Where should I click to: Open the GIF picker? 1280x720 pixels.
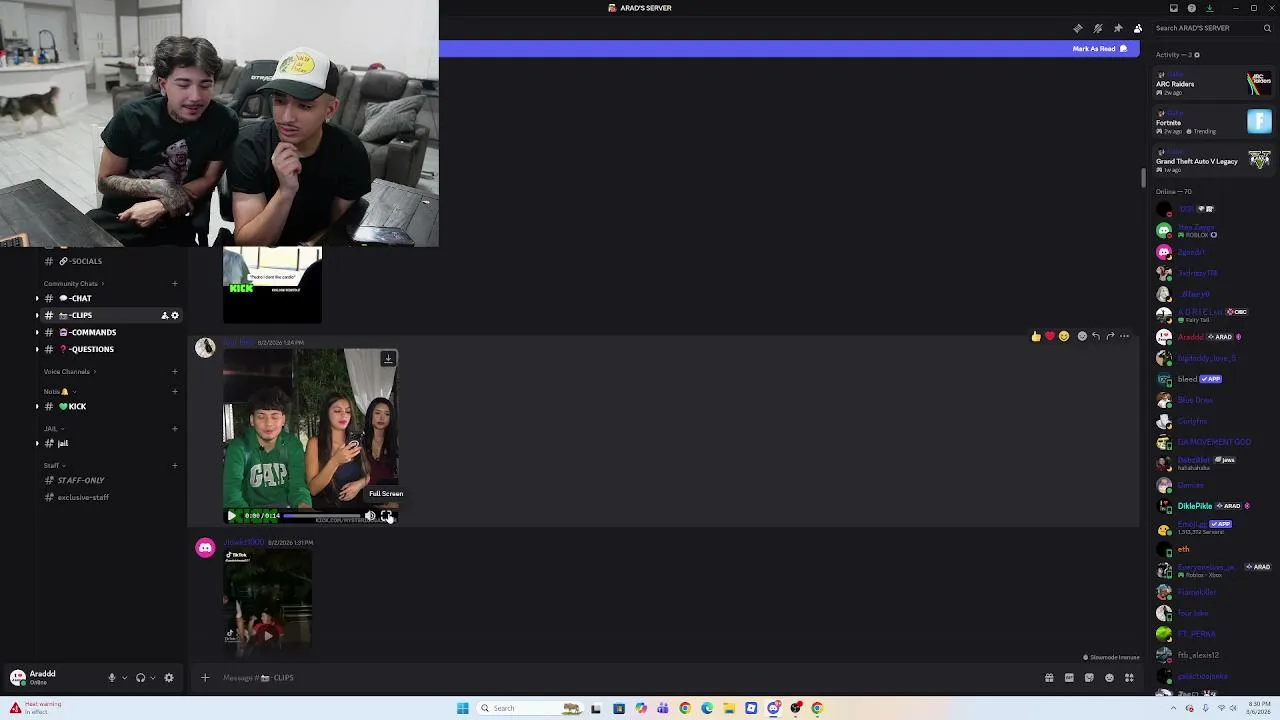[x=1069, y=677]
